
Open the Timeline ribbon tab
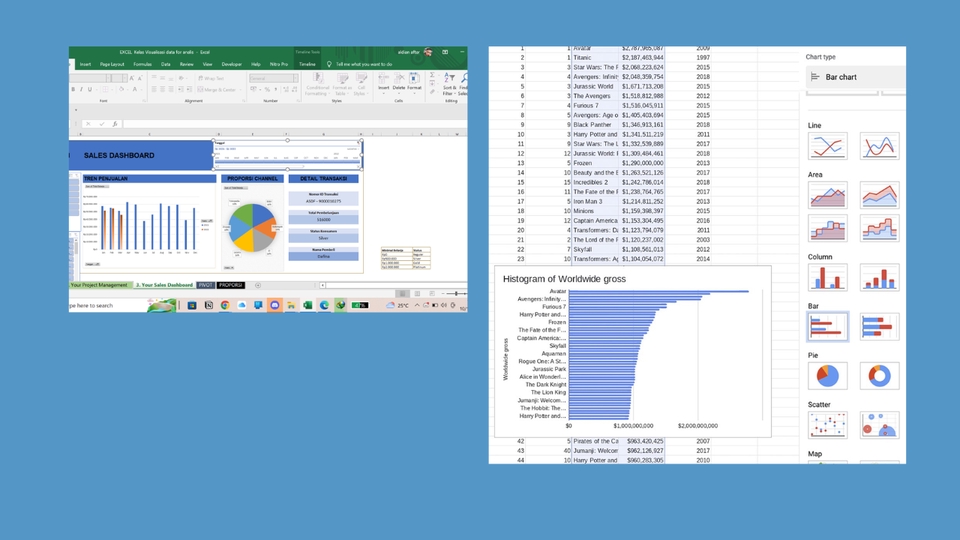pyautogui.click(x=307, y=64)
